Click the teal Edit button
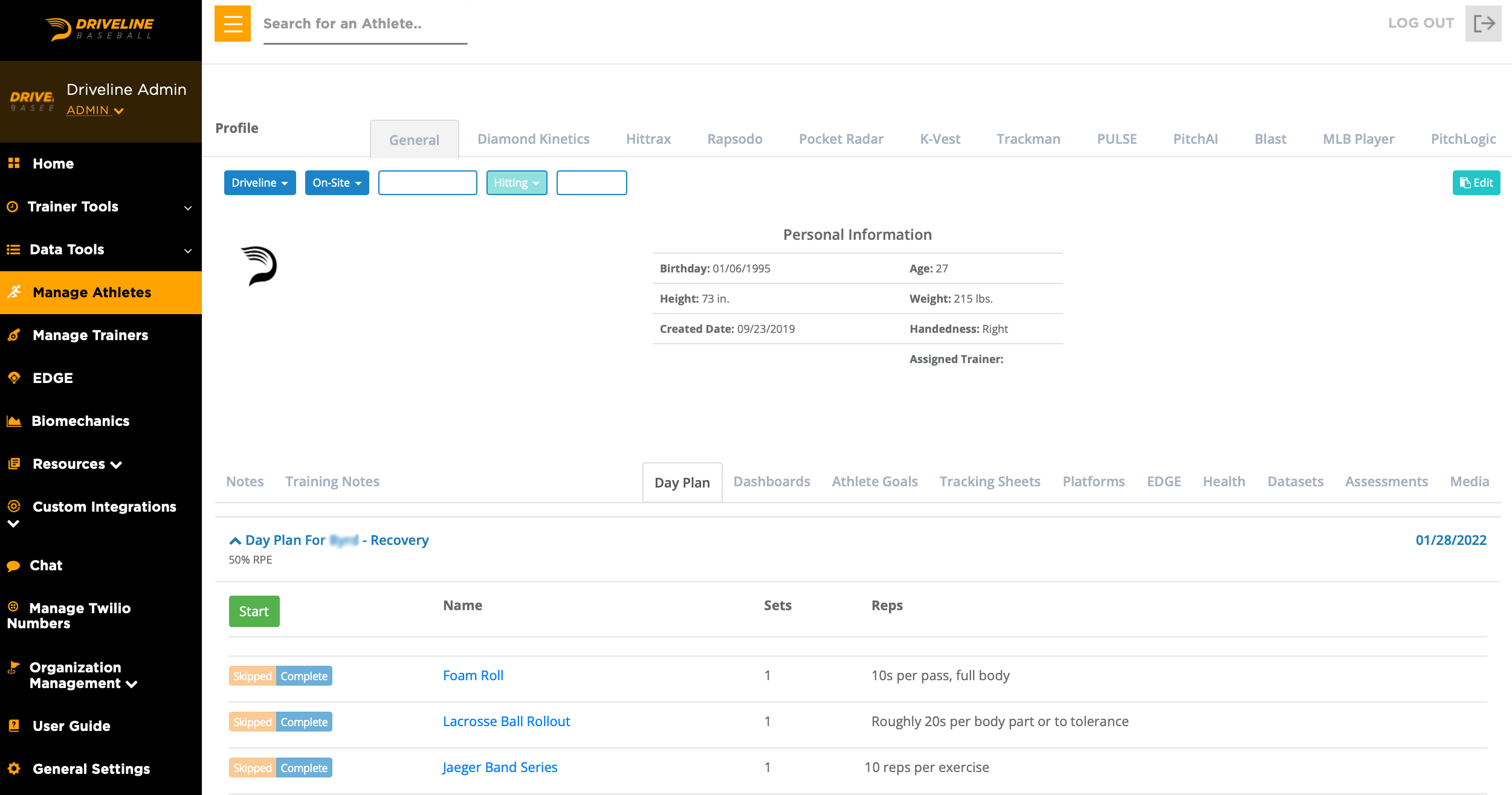 coord(1476,182)
